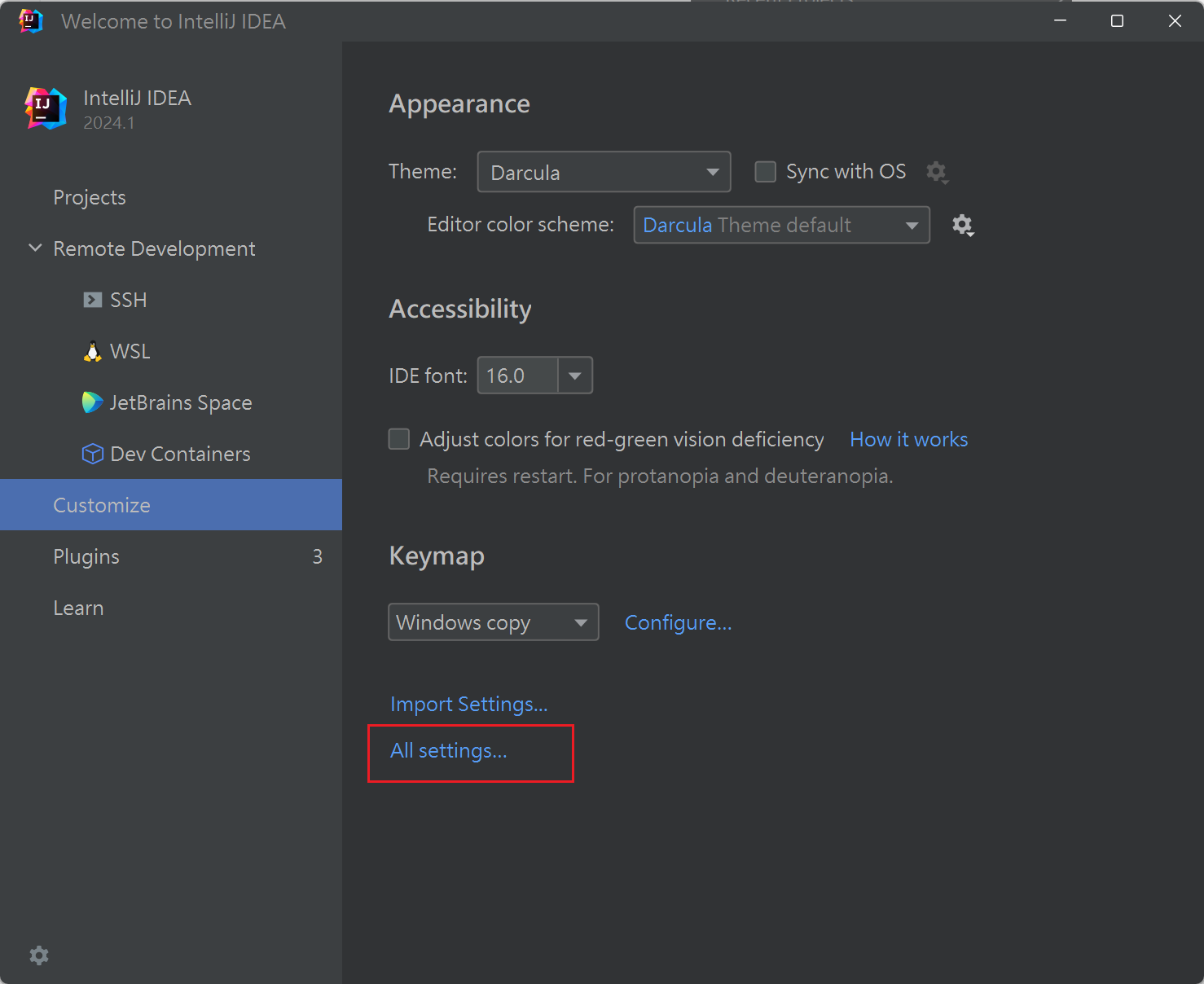Select the Customize section
This screenshot has width=1204, height=984.
[x=171, y=505]
